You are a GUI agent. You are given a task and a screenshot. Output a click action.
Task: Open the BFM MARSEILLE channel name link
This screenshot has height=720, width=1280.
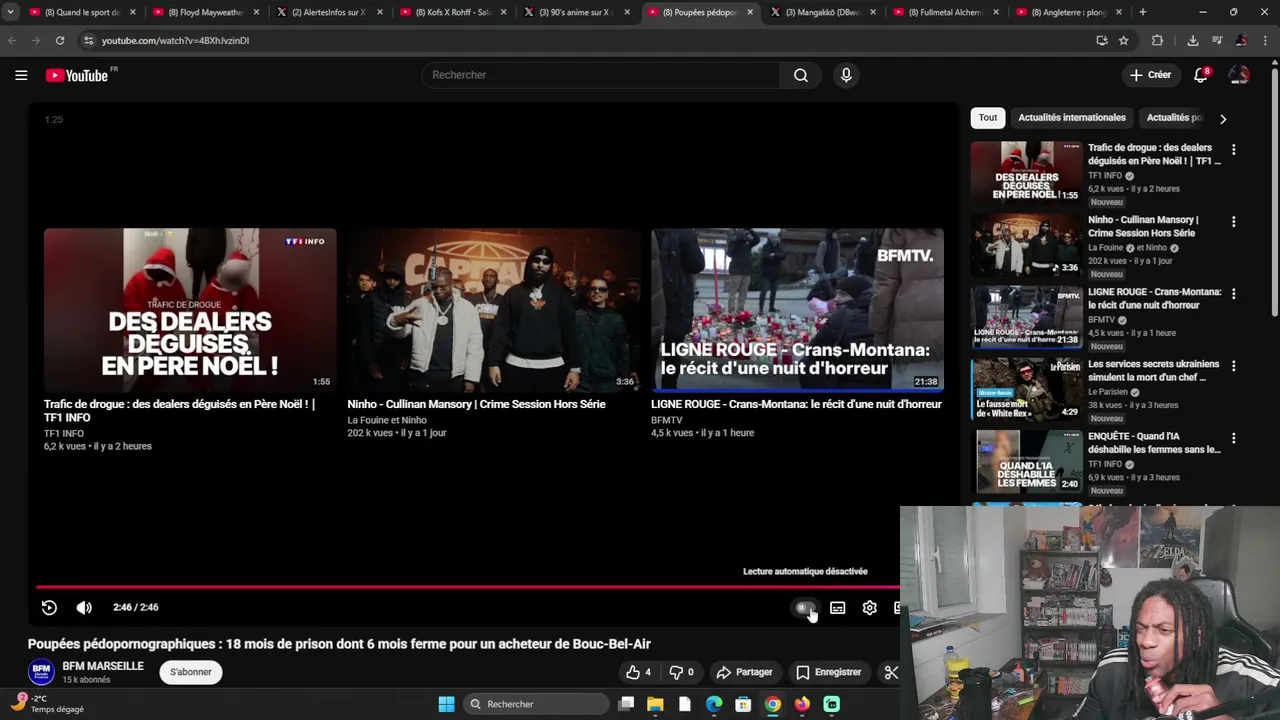click(x=103, y=666)
